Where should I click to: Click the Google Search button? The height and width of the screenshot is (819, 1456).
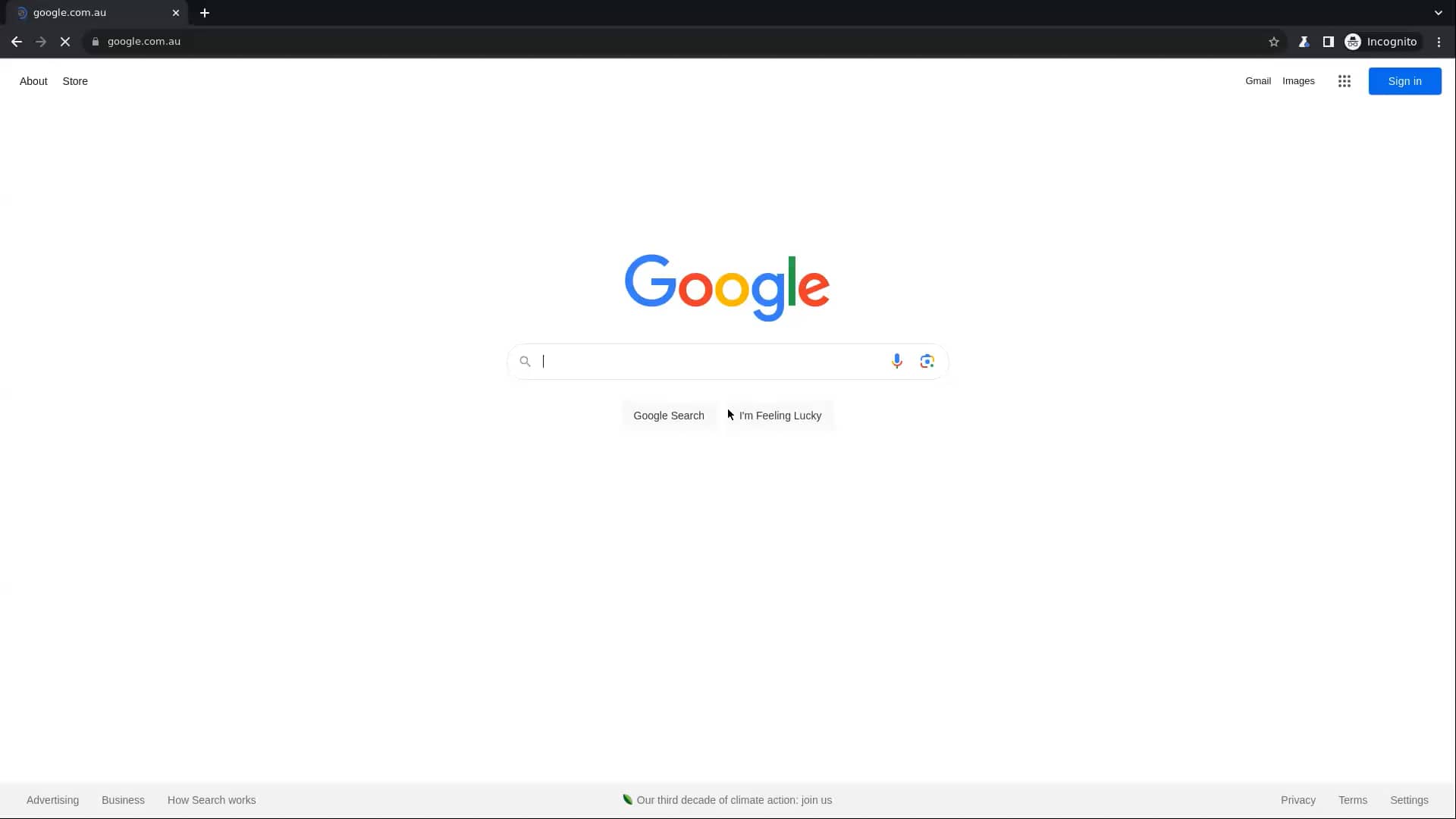point(668,415)
